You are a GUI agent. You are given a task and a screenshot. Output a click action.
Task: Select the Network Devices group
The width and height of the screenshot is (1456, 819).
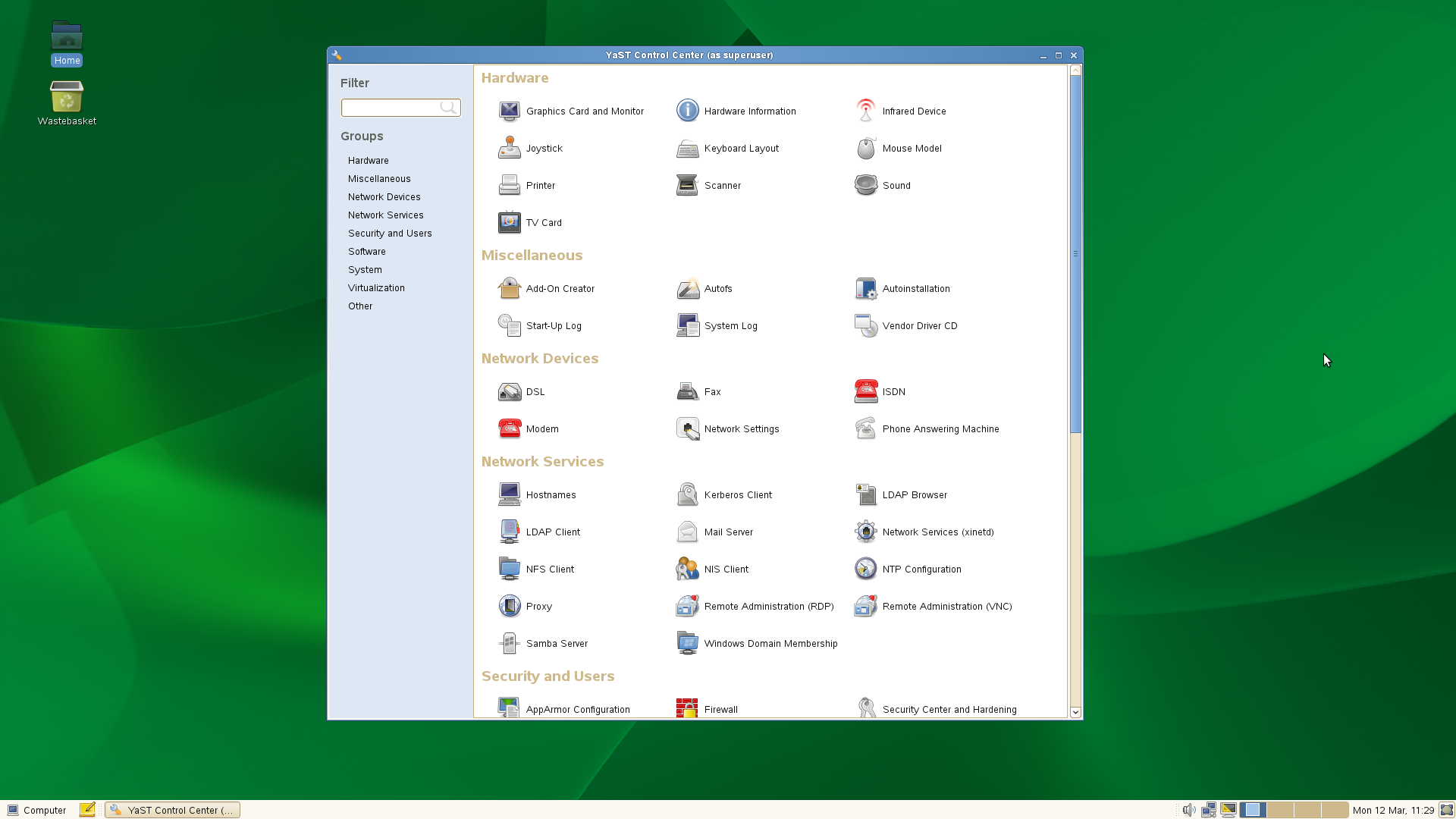click(384, 197)
